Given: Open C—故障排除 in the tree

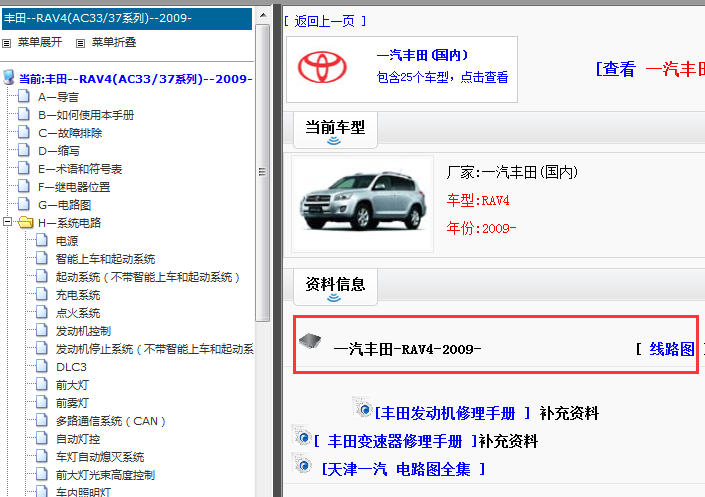Looking at the screenshot, I should [x=70, y=133].
